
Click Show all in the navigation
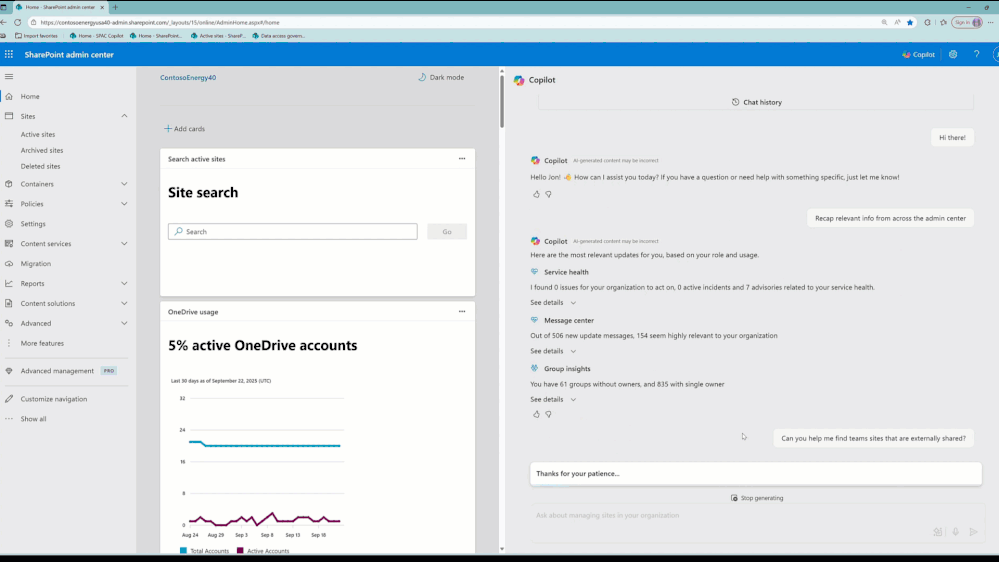[x=33, y=419]
